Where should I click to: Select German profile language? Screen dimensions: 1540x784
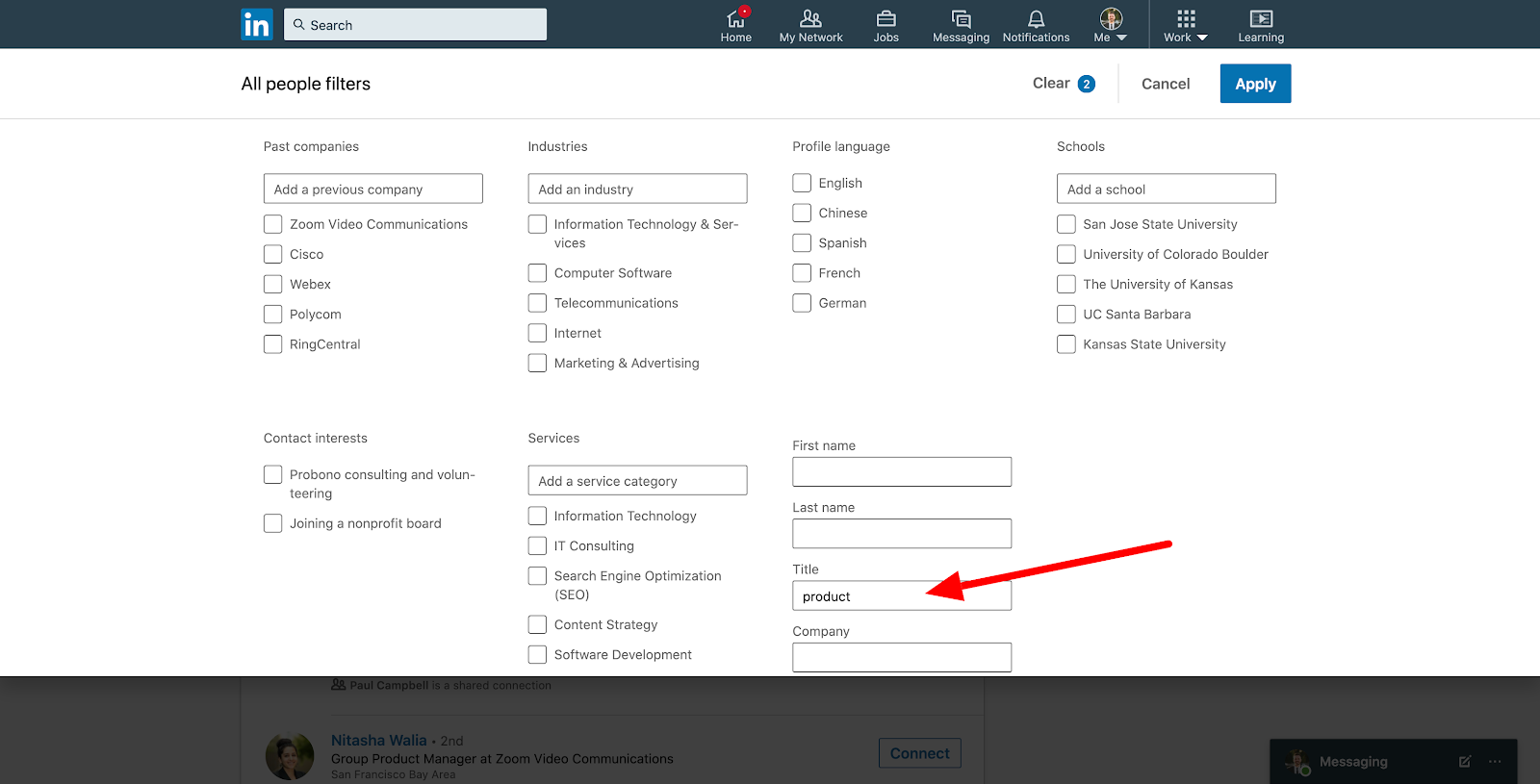802,303
